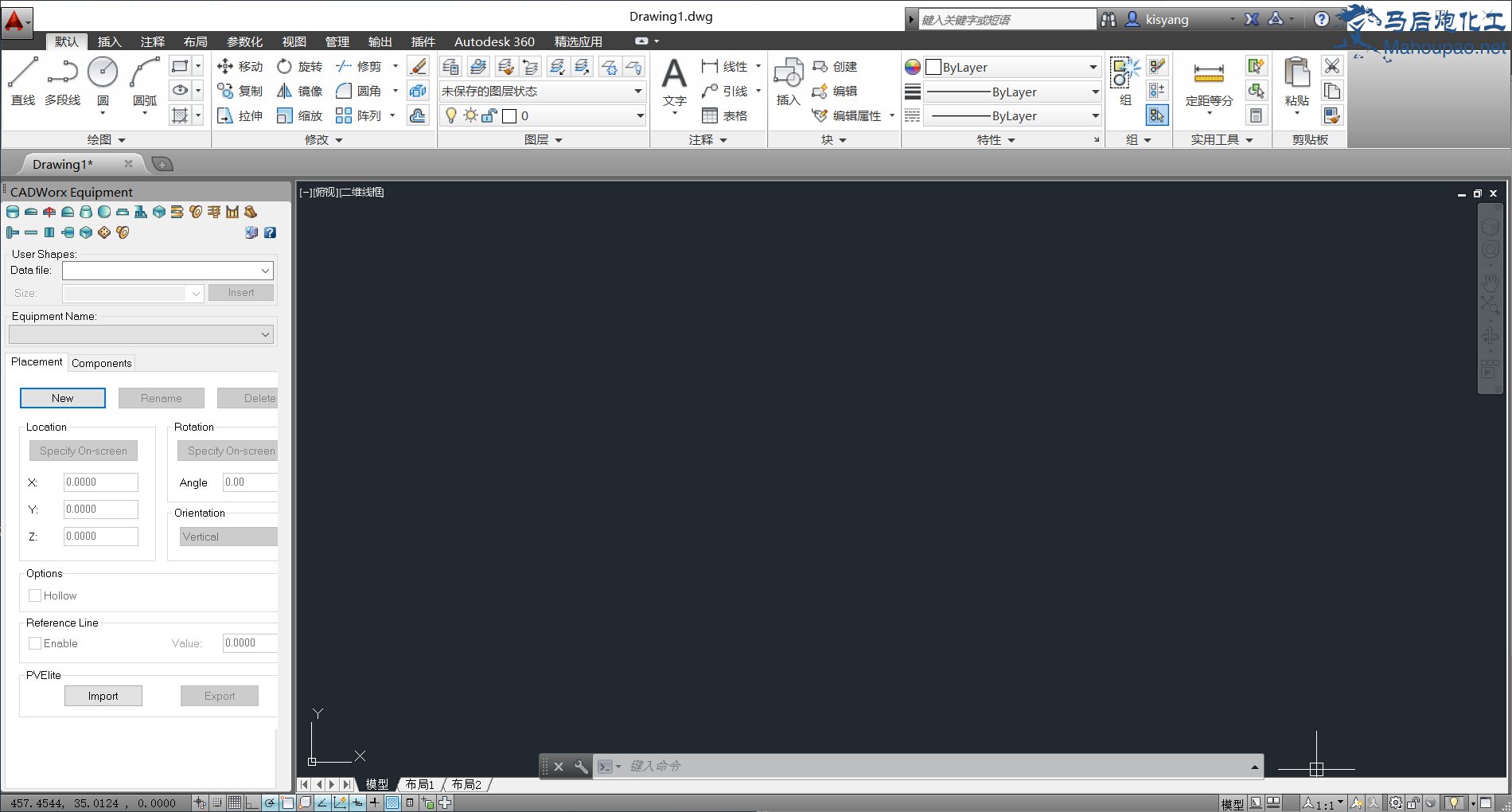The height and width of the screenshot is (812, 1512).
Task: Click the X location input field
Action: tap(101, 482)
